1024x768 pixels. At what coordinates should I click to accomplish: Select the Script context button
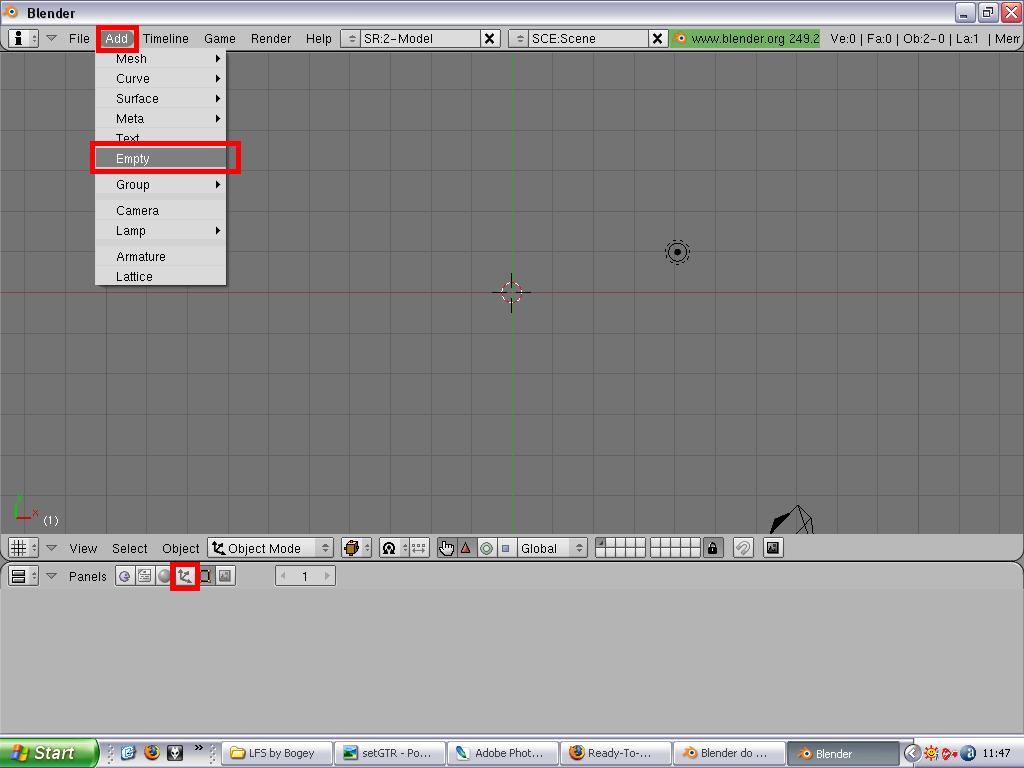point(144,576)
